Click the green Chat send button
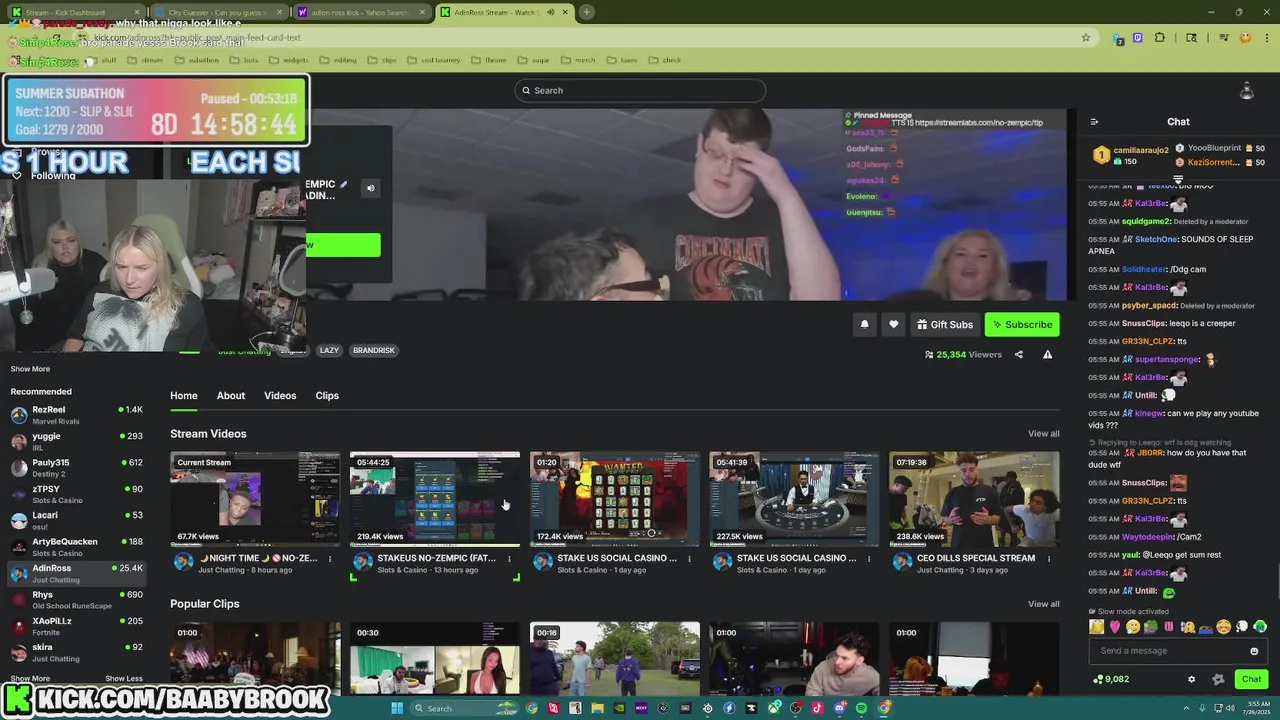Screen dimensions: 1280x720 click(x=1251, y=679)
